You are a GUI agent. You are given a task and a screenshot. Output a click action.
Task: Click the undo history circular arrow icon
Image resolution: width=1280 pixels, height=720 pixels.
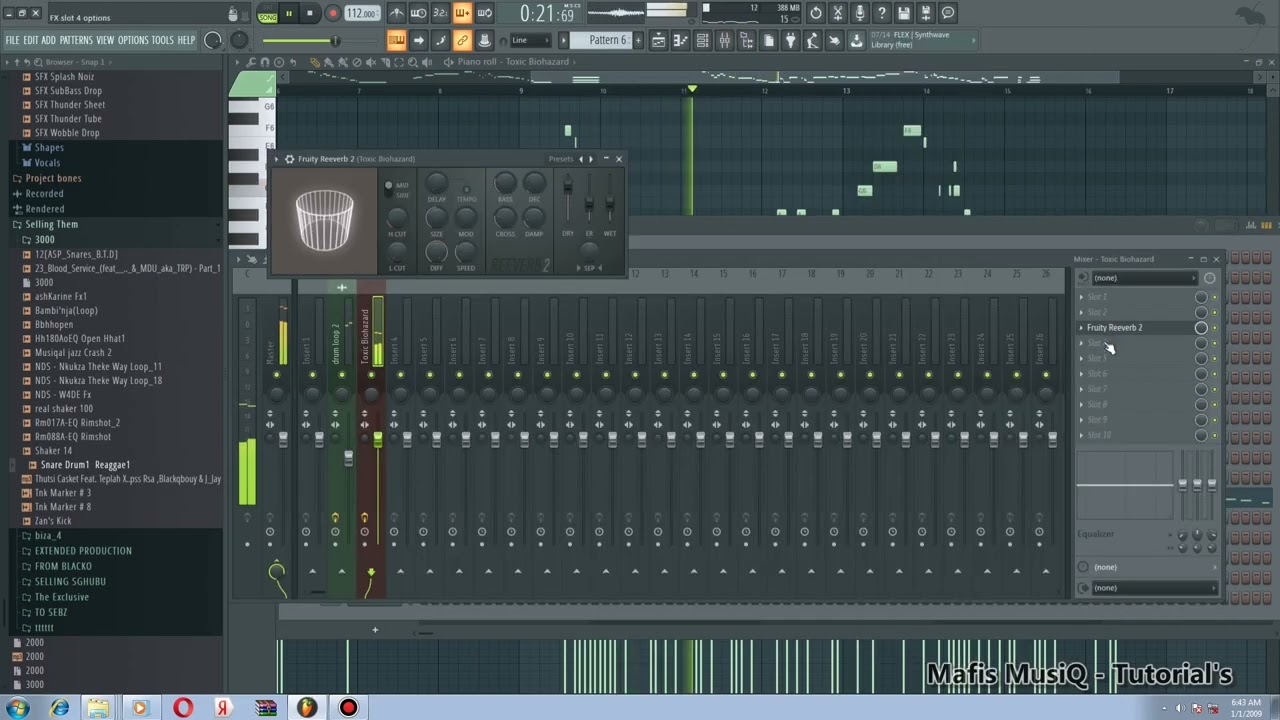coord(816,13)
